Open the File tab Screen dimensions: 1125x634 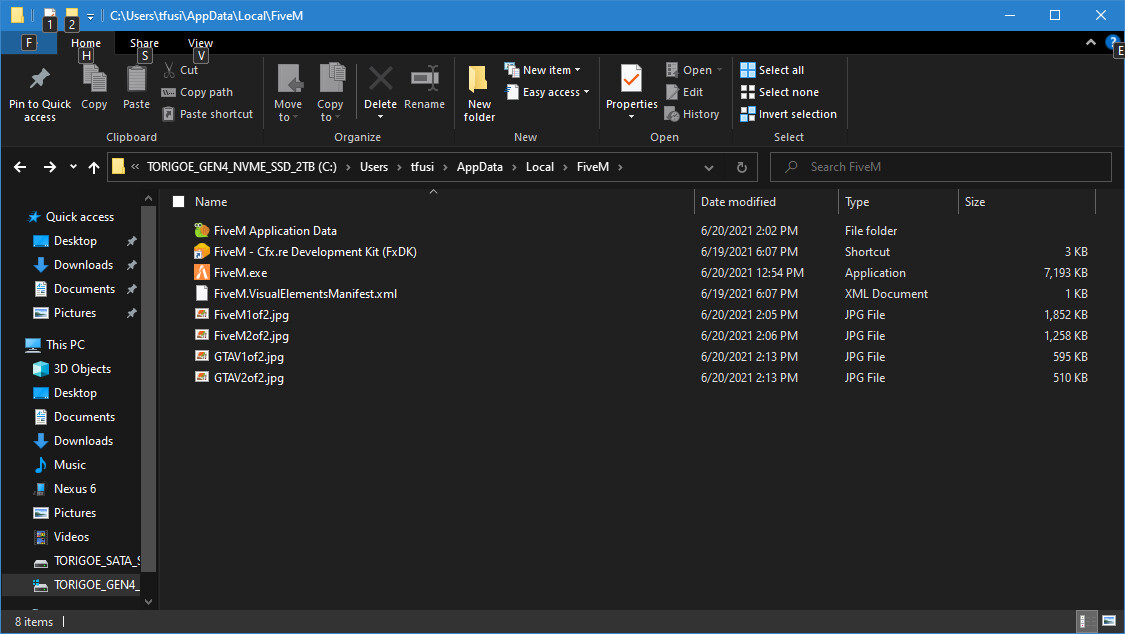28,43
